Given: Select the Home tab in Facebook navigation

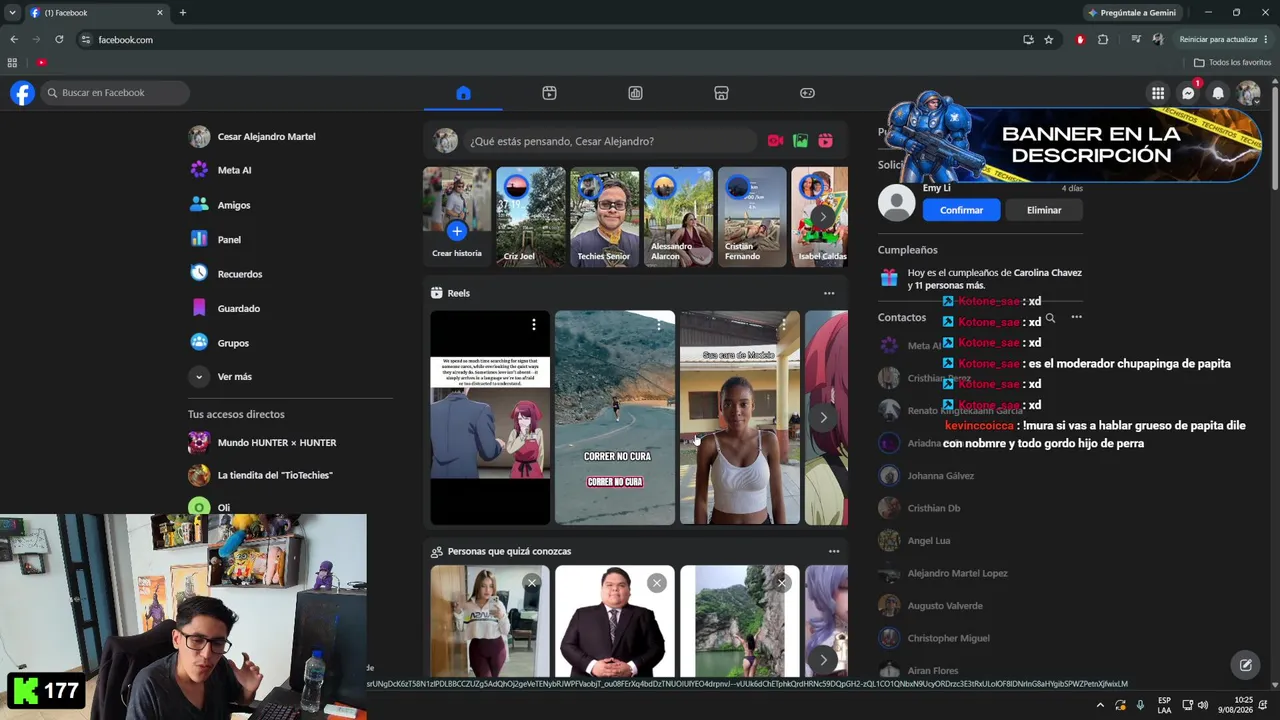Looking at the screenshot, I should point(463,93).
